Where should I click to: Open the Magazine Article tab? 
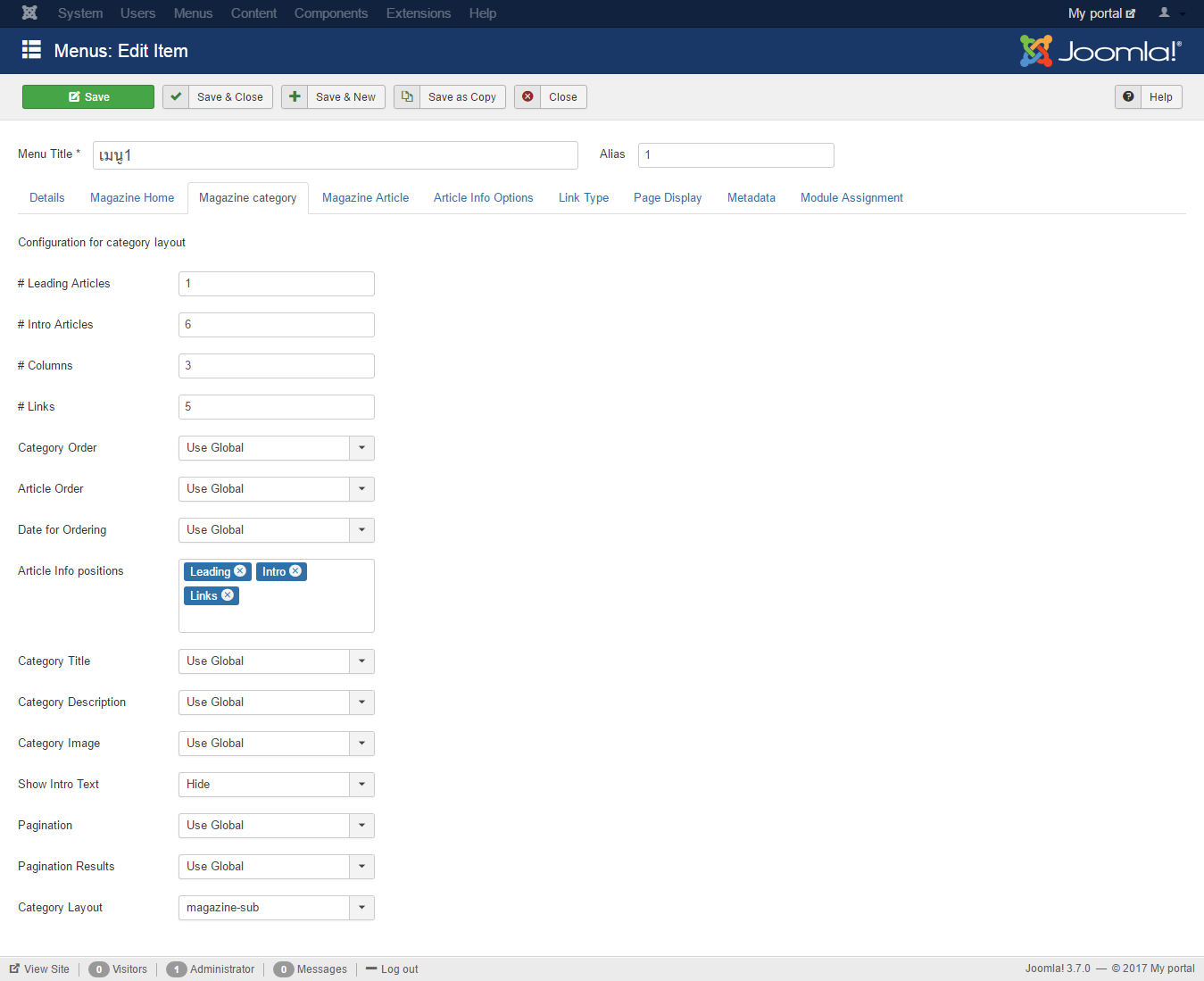pos(366,198)
